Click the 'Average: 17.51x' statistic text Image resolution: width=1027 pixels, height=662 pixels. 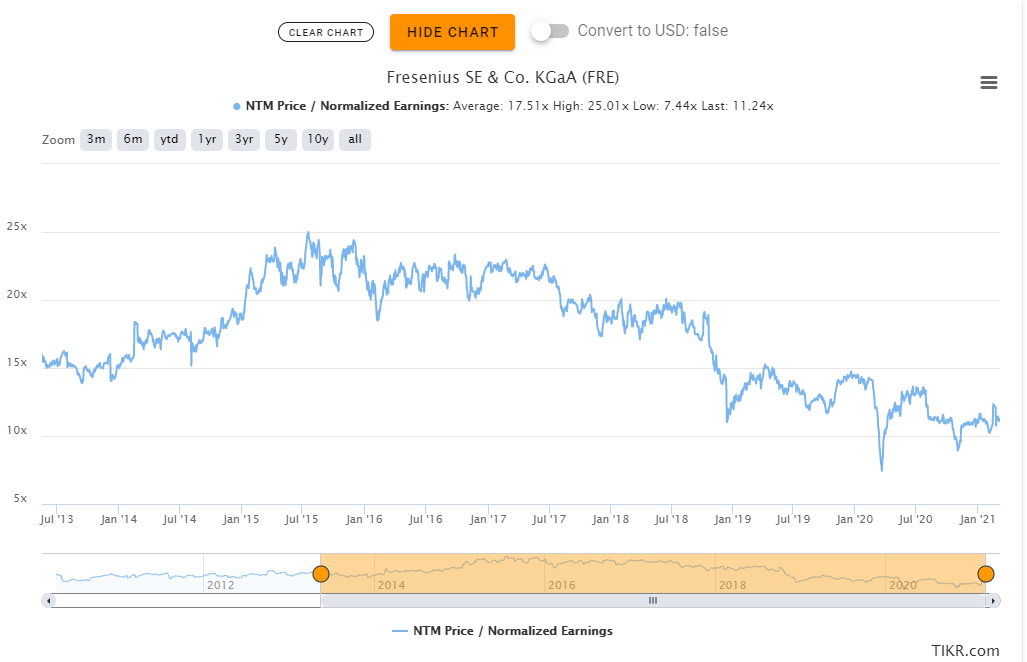click(500, 106)
